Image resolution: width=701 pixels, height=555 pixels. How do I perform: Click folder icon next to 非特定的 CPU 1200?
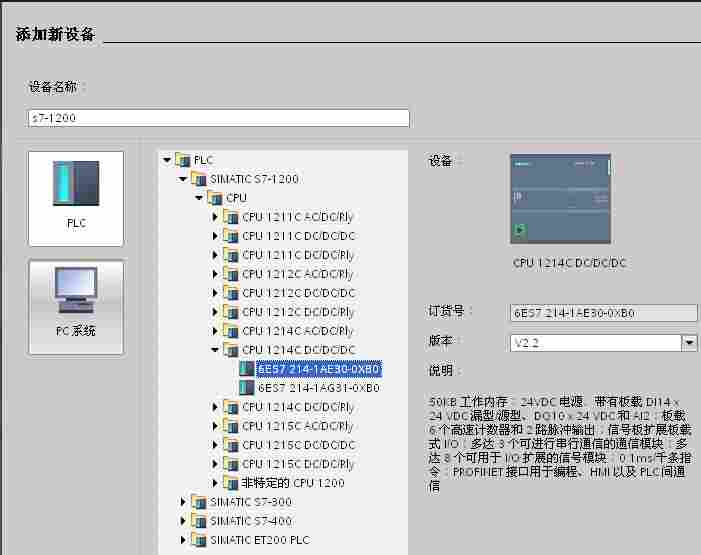(x=230, y=483)
